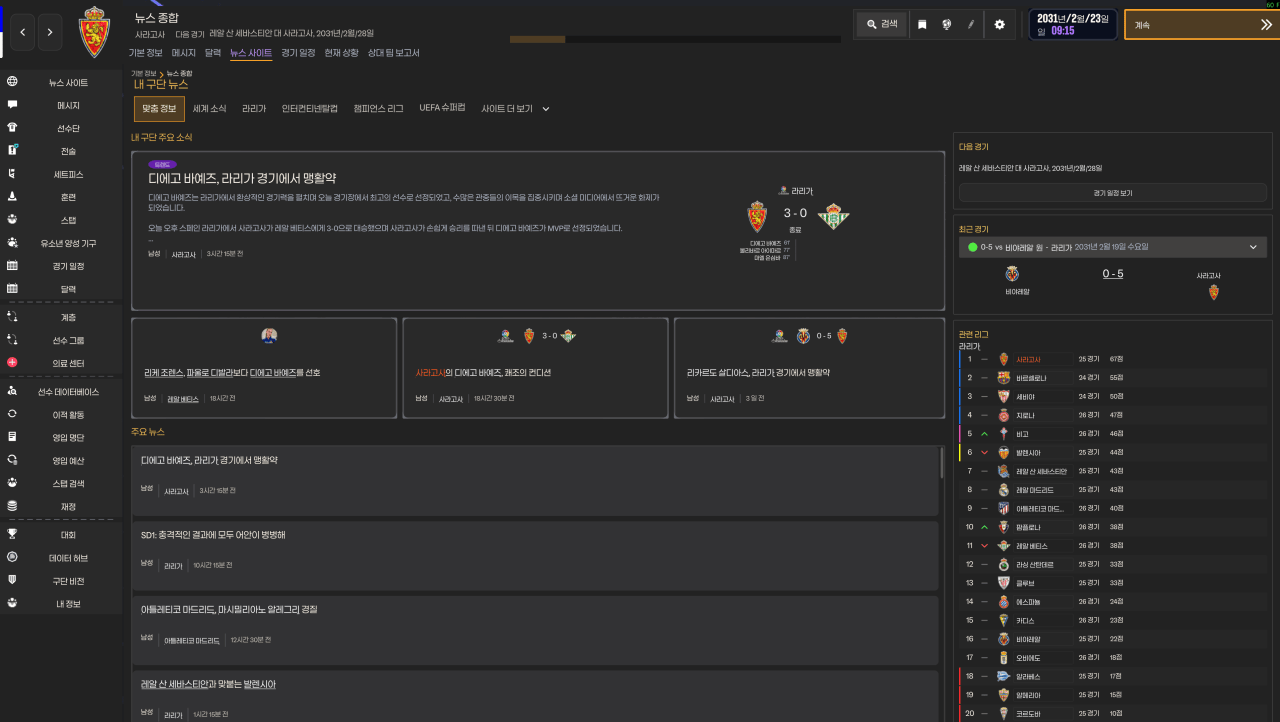The height and width of the screenshot is (722, 1280).
Task: Click the Zaragoza club crest in the header
Action: click(94, 31)
